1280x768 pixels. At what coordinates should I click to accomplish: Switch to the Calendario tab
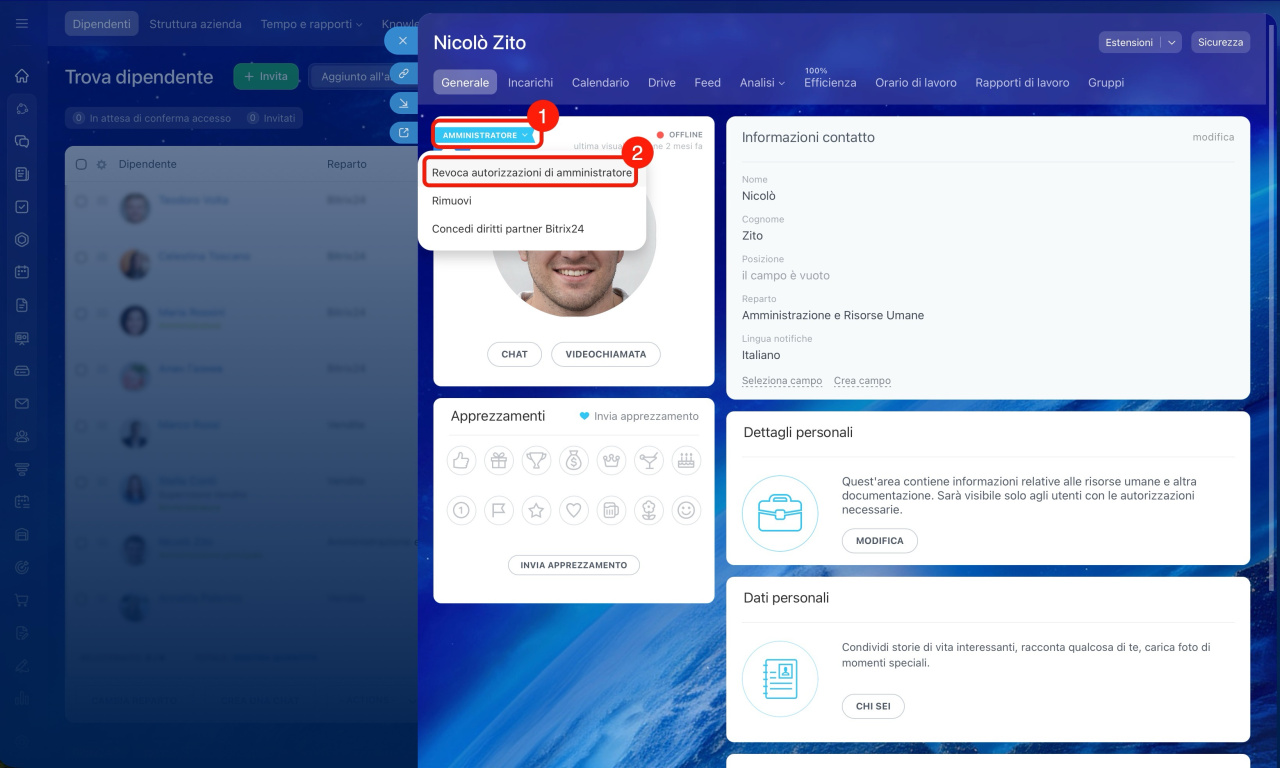[600, 83]
